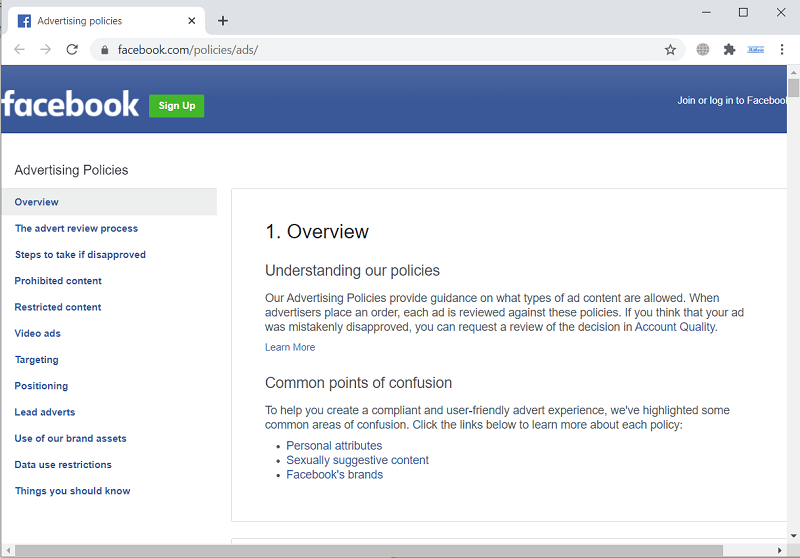This screenshot has width=800, height=558.
Task: Open Lead adverts in the sidebar
Action: pyautogui.click(x=45, y=412)
